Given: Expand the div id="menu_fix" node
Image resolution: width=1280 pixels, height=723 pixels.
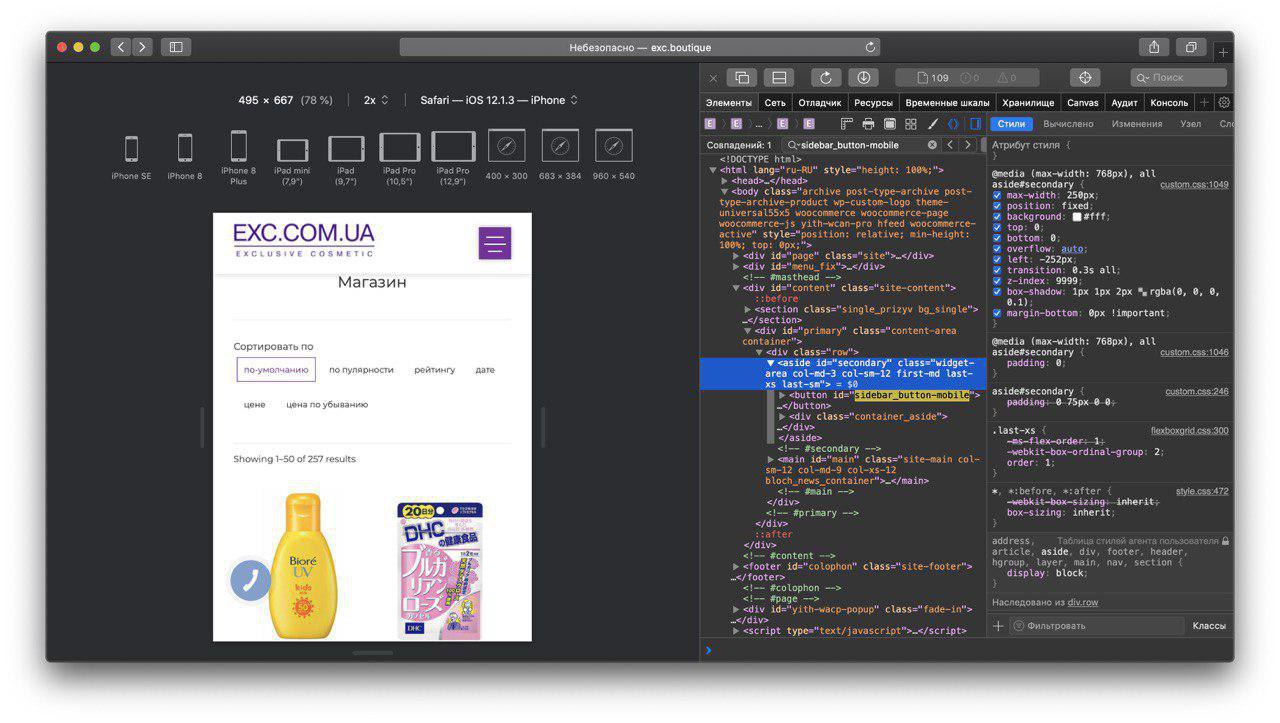Looking at the screenshot, I should [x=737, y=267].
